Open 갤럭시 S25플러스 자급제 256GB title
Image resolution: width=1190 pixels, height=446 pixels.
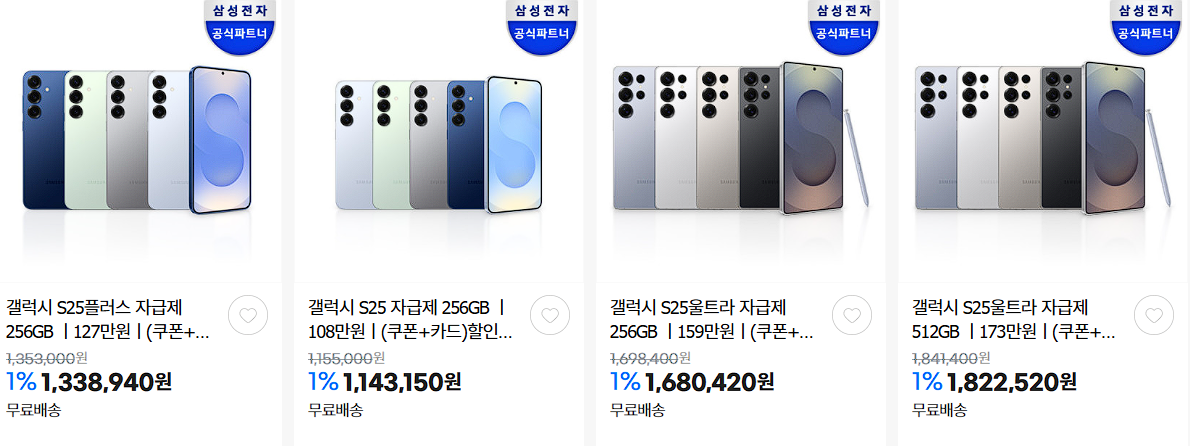point(108,319)
